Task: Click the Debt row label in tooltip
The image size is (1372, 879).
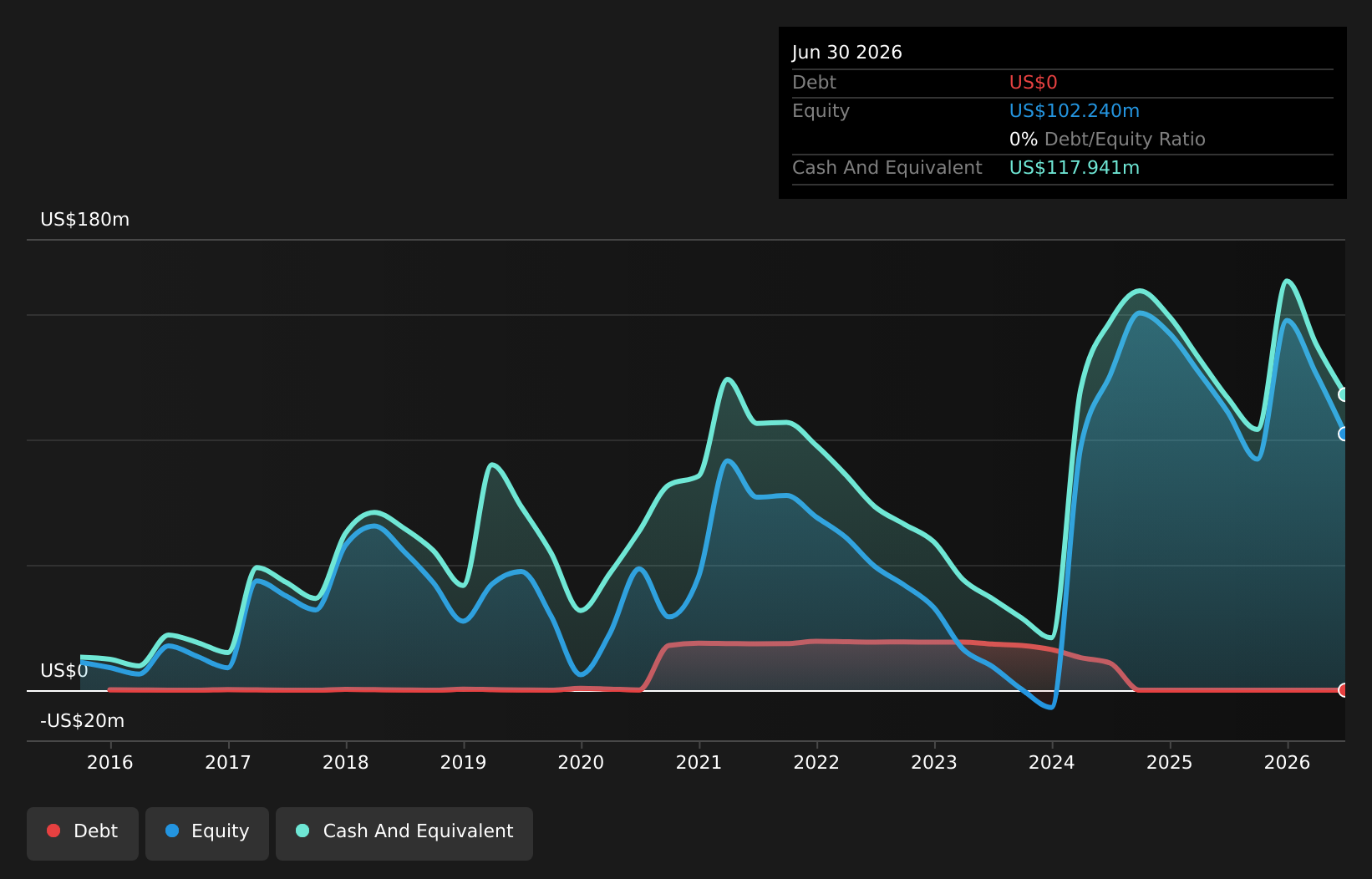Action: [814, 83]
